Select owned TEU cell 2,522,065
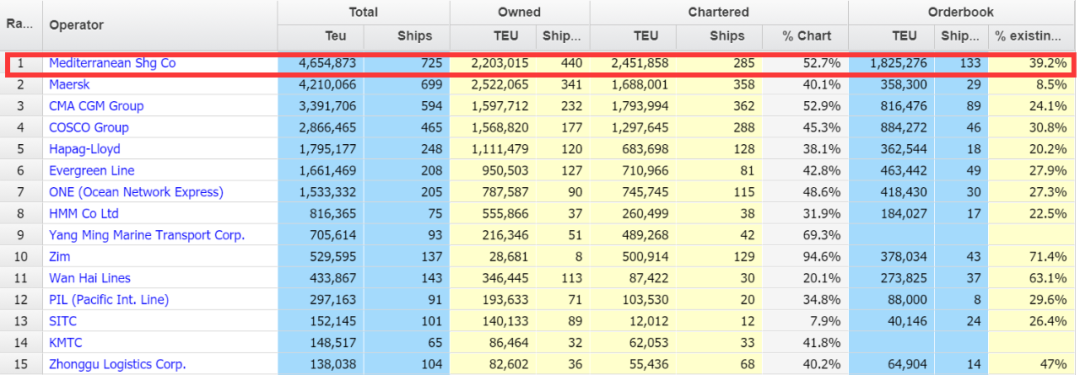 493,85
